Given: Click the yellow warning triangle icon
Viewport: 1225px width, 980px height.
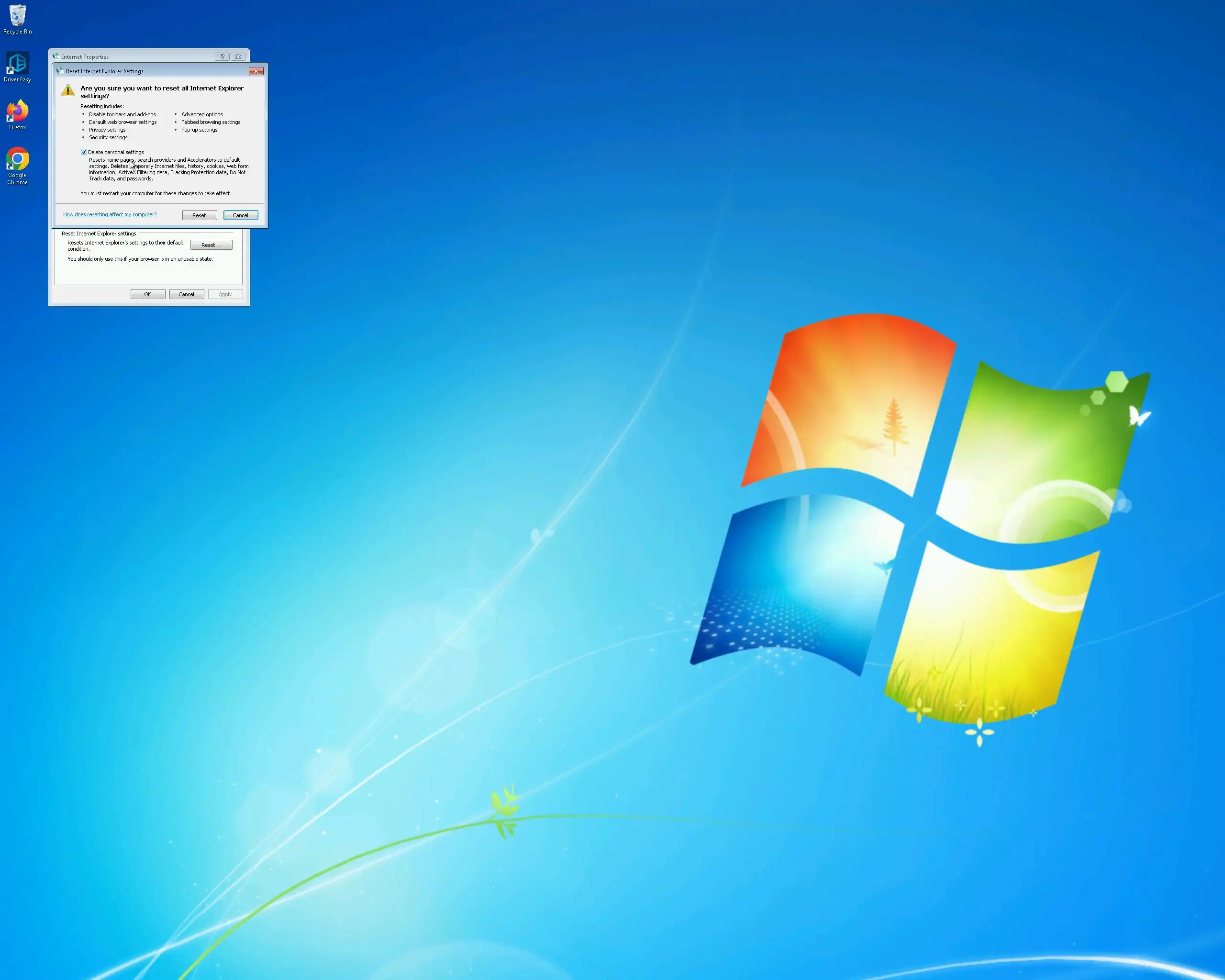Looking at the screenshot, I should [x=67, y=90].
